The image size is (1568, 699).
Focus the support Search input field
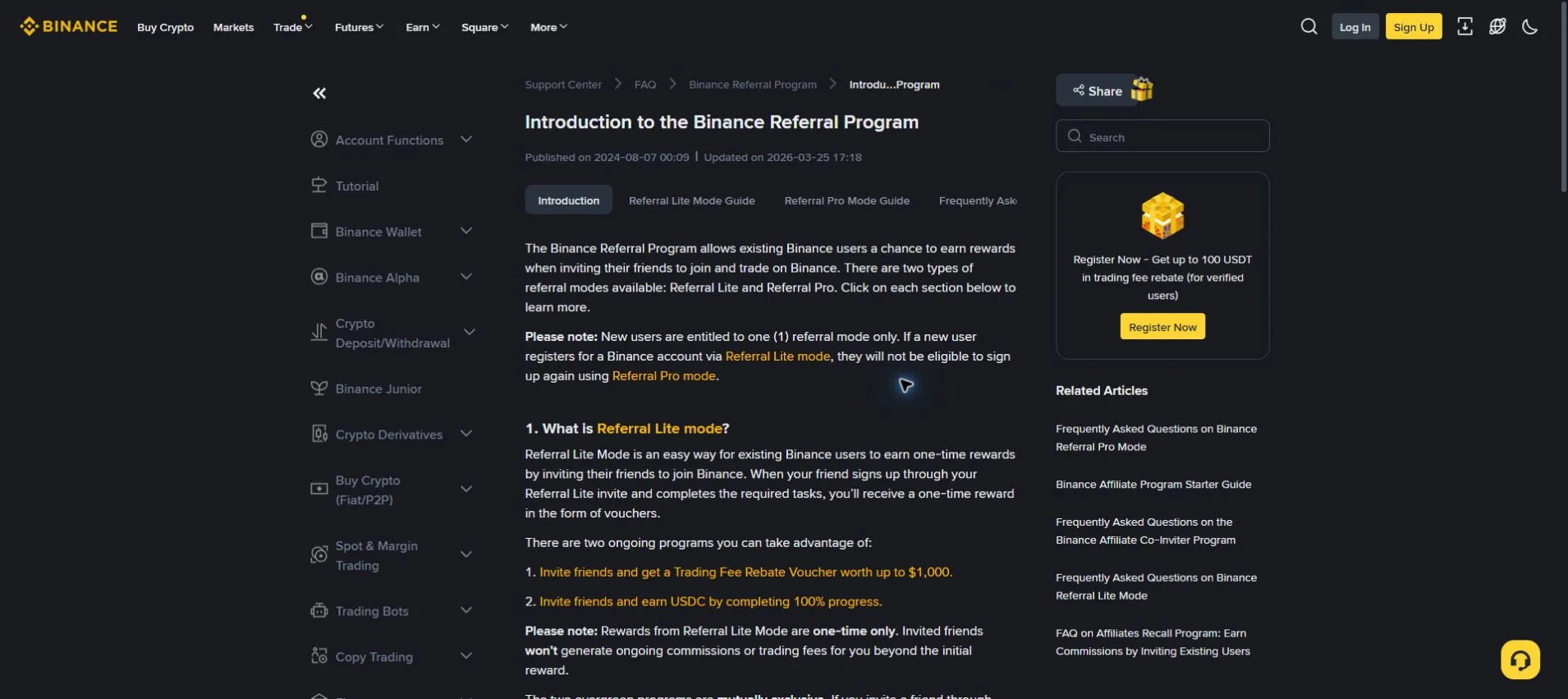[1162, 136]
